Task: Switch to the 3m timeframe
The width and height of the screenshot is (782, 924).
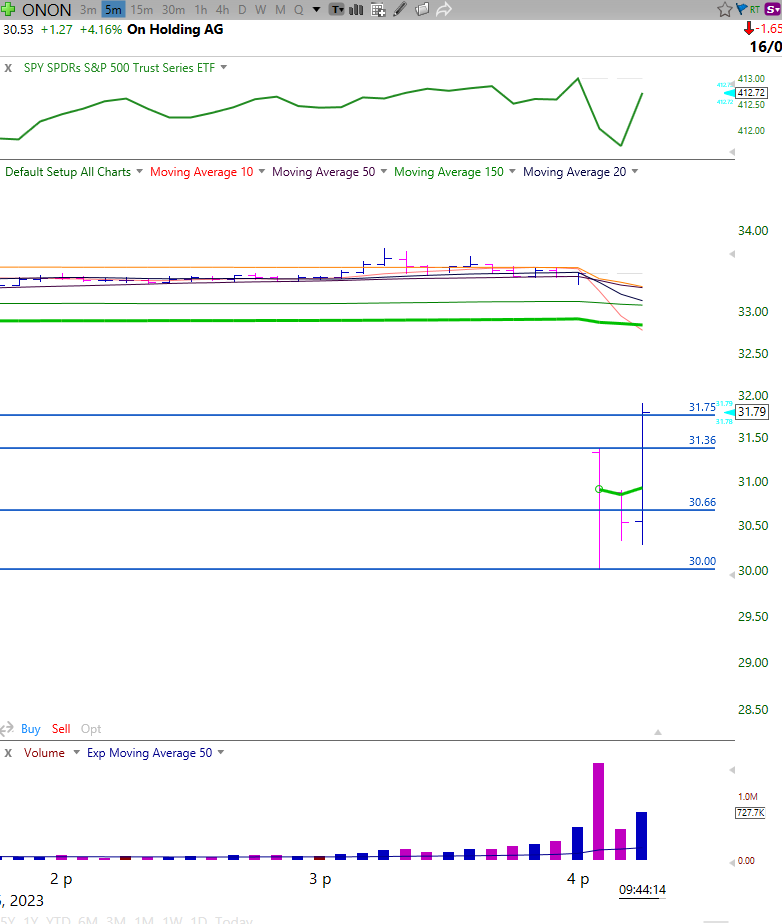Action: 88,10
